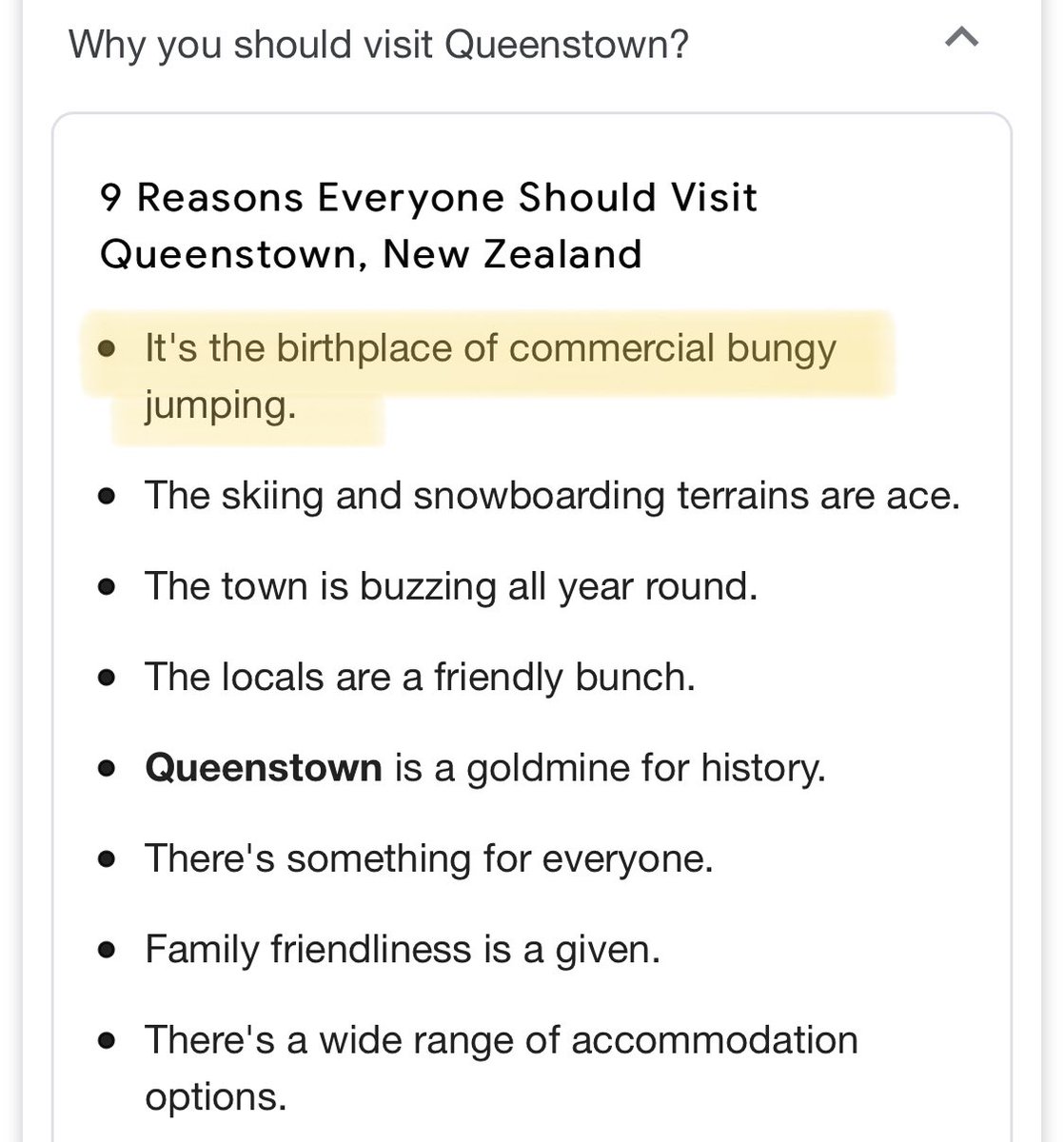
Task: Click the skiing and snowboarding terrains line
Action: [552, 496]
